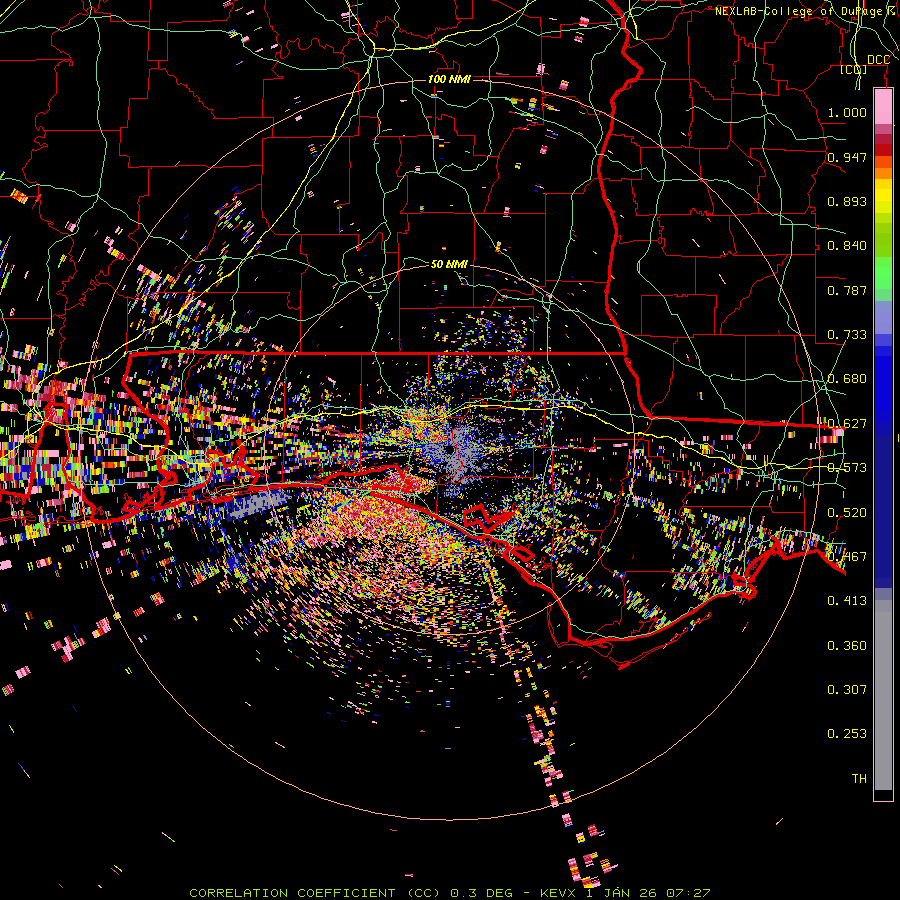Click the 50 NMI range ring label
The height and width of the screenshot is (900, 900).
click(449, 264)
